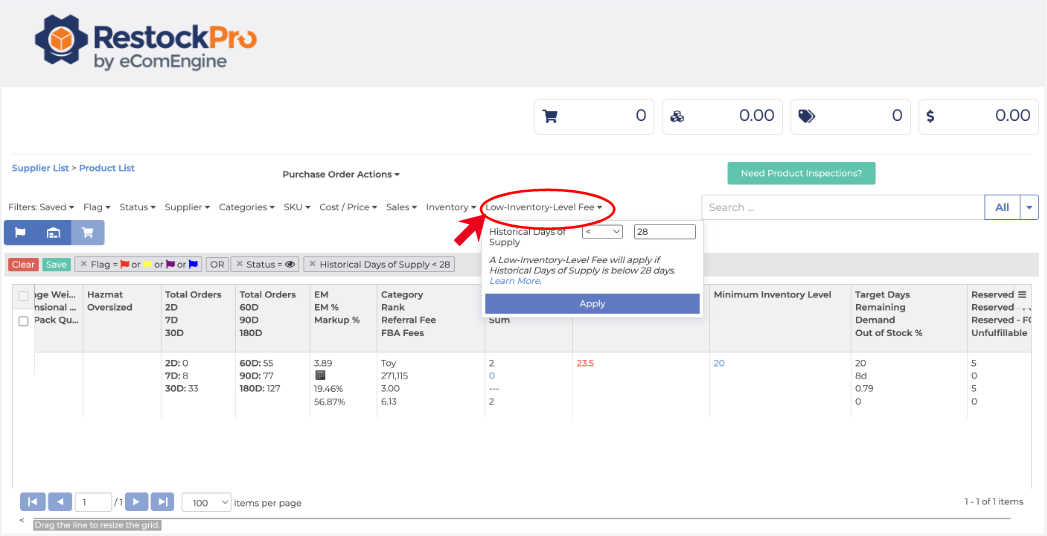1047x536 pixels.
Task: Tick the checkbox below the header checkbox
Action: (x=23, y=321)
